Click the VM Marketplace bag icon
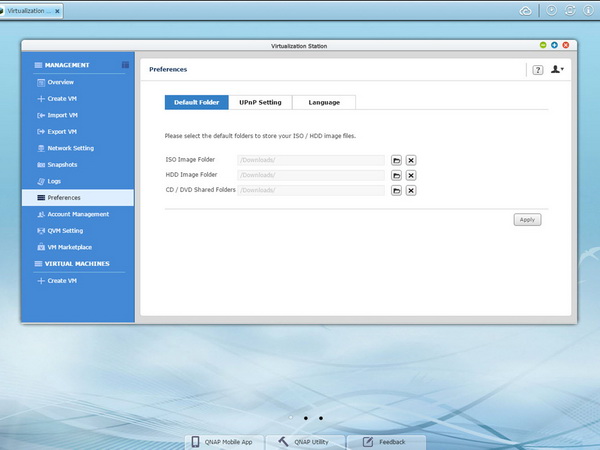This screenshot has height=450, width=600. (x=41, y=247)
